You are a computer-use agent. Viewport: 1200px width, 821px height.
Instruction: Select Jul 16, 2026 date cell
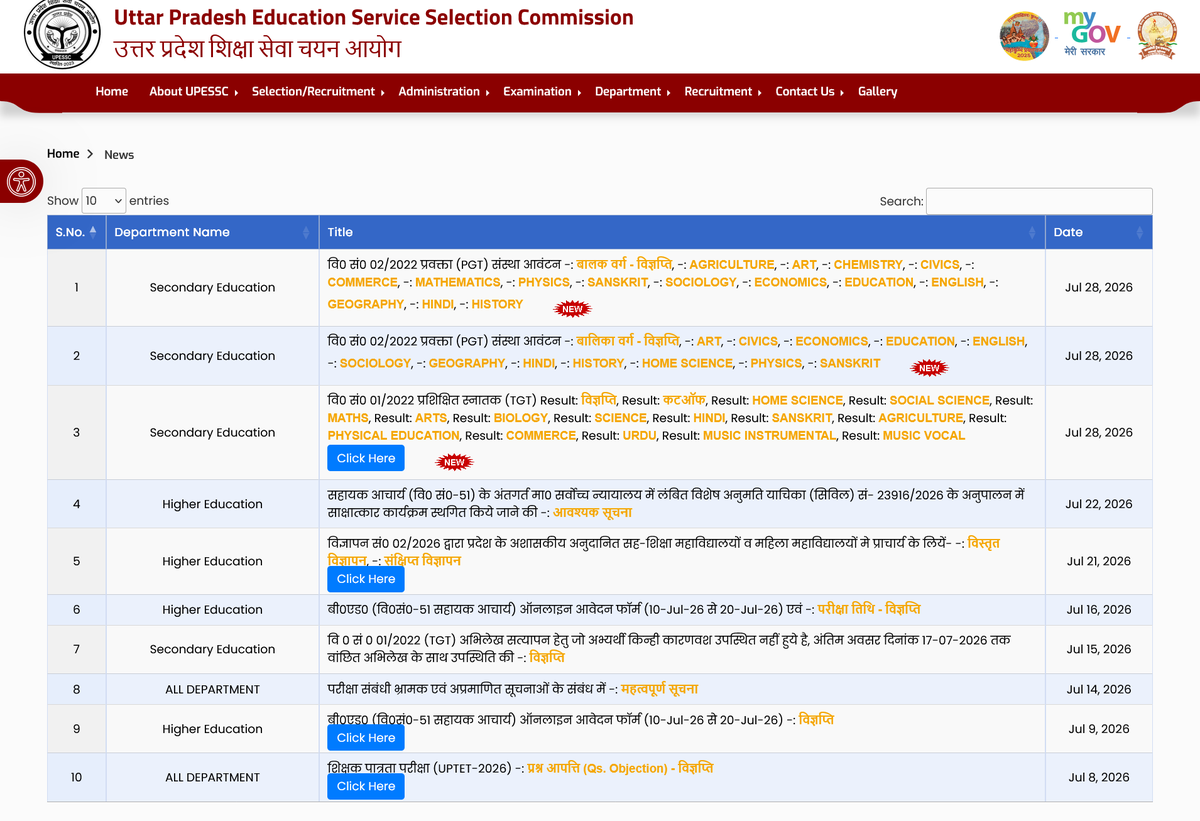(1099, 609)
